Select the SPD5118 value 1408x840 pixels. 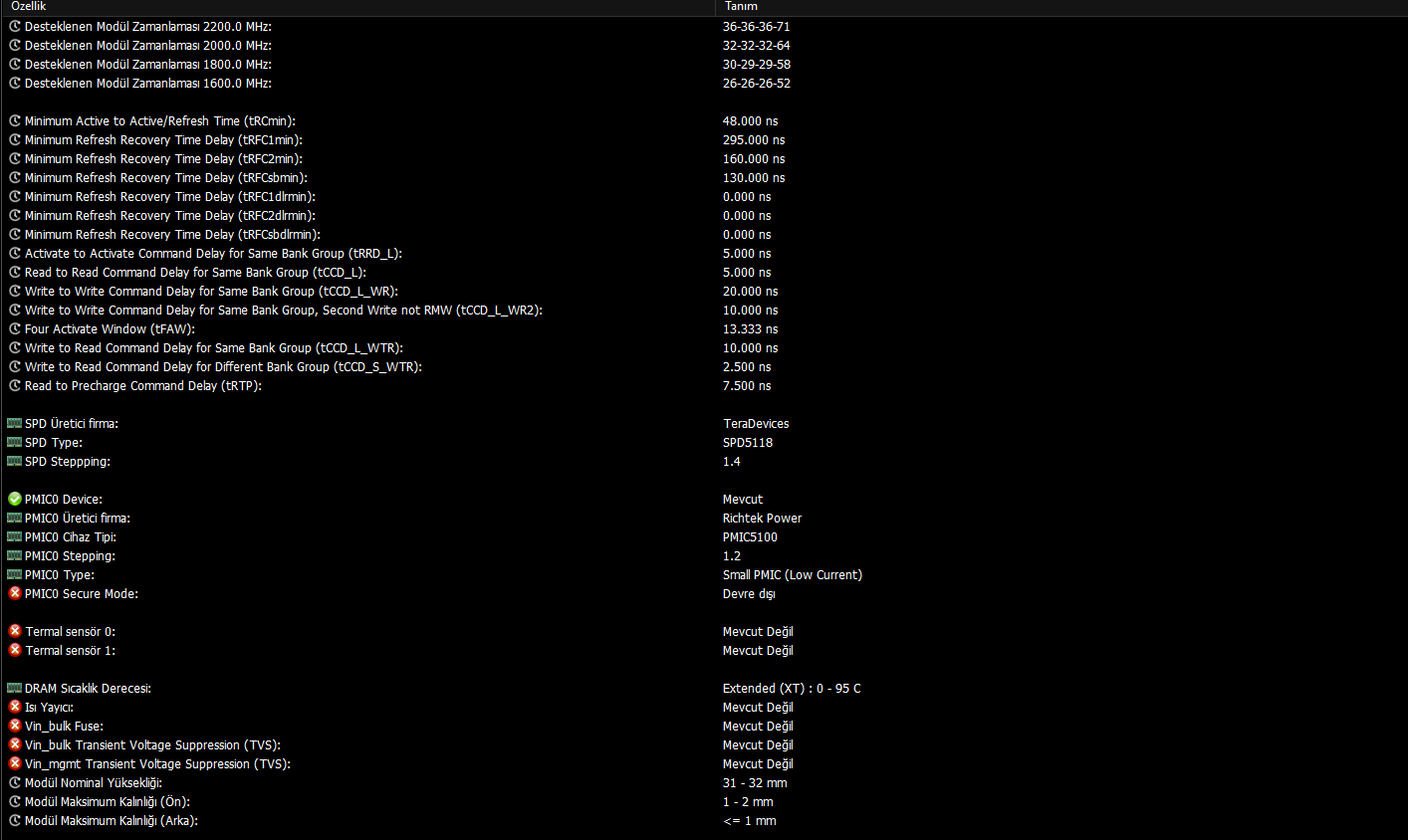point(748,443)
